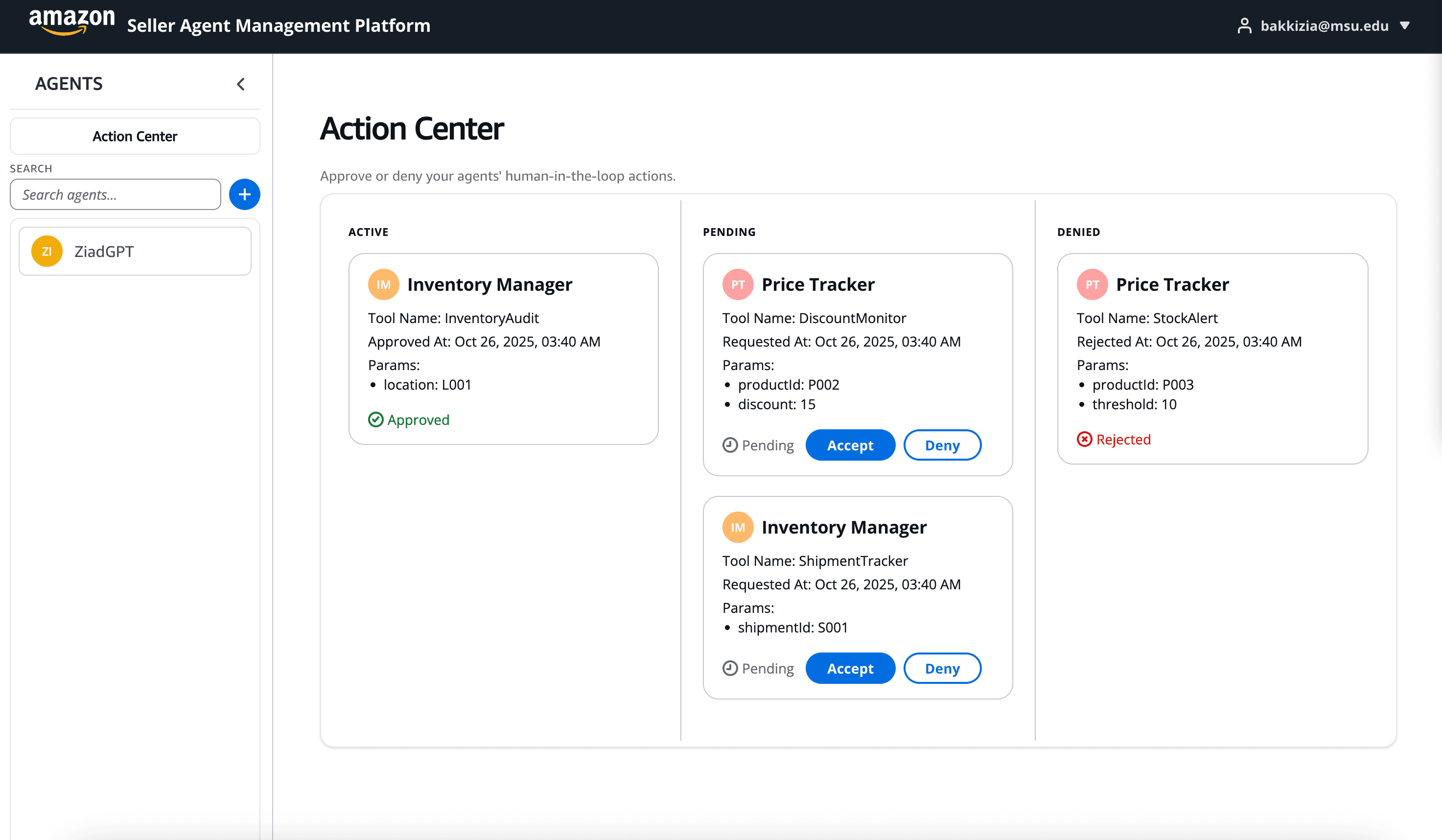Click PT avatar in denied Price Tracker
Image resolution: width=1442 pixels, height=840 pixels.
[1092, 284]
